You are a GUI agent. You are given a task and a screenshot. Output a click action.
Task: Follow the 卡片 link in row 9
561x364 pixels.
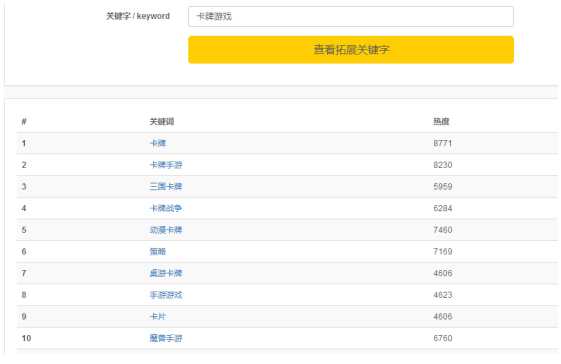pyautogui.click(x=158, y=316)
